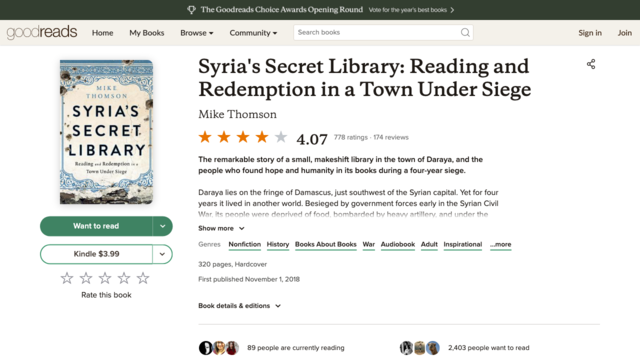Click the share icon beside the title
This screenshot has width=640, height=360.
click(x=591, y=64)
